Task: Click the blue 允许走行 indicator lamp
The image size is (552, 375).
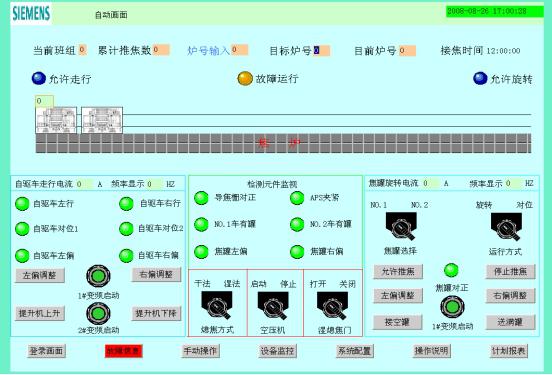Action: [39, 79]
